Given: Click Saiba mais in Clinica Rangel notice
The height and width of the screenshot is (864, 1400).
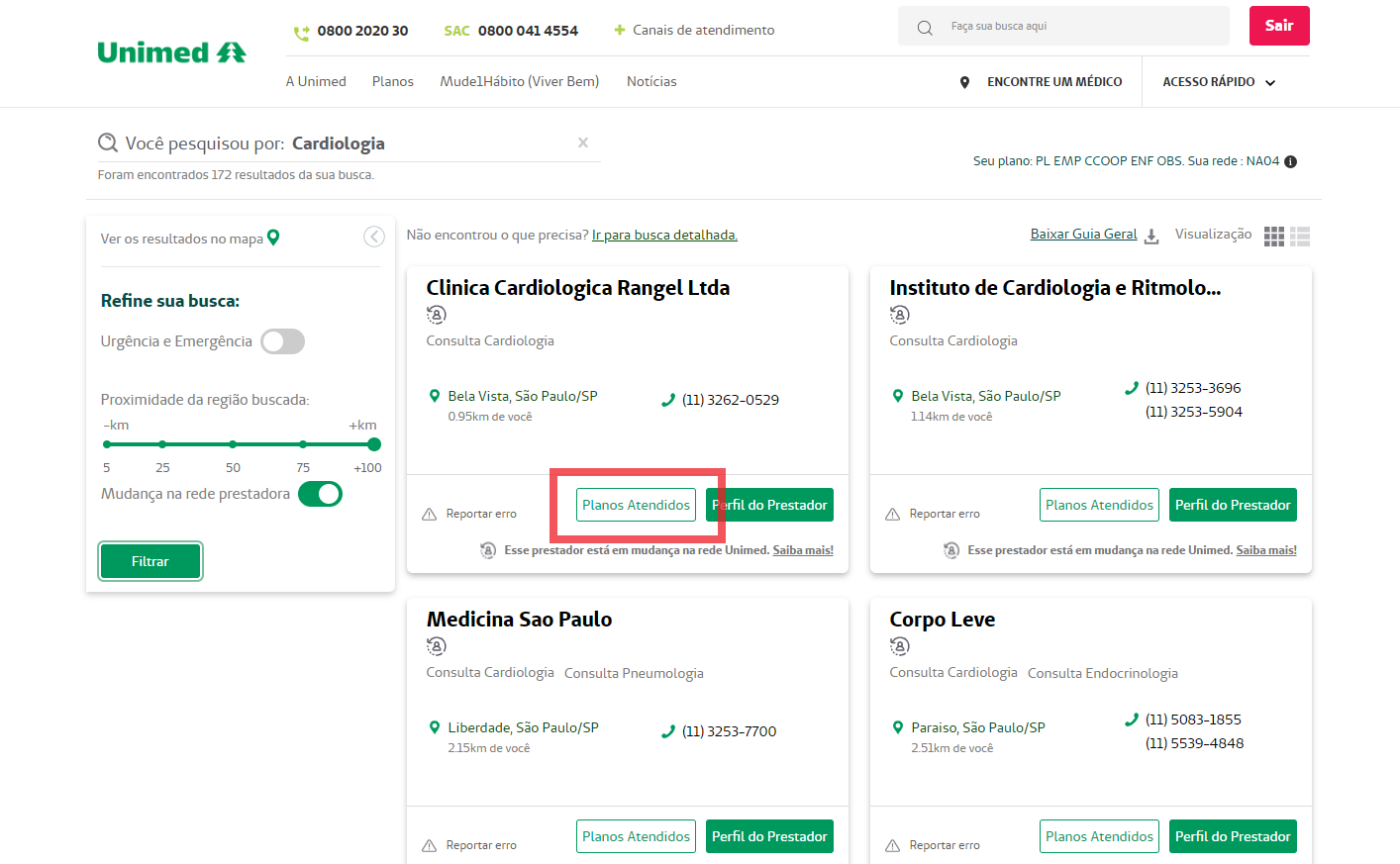Looking at the screenshot, I should click(803, 550).
